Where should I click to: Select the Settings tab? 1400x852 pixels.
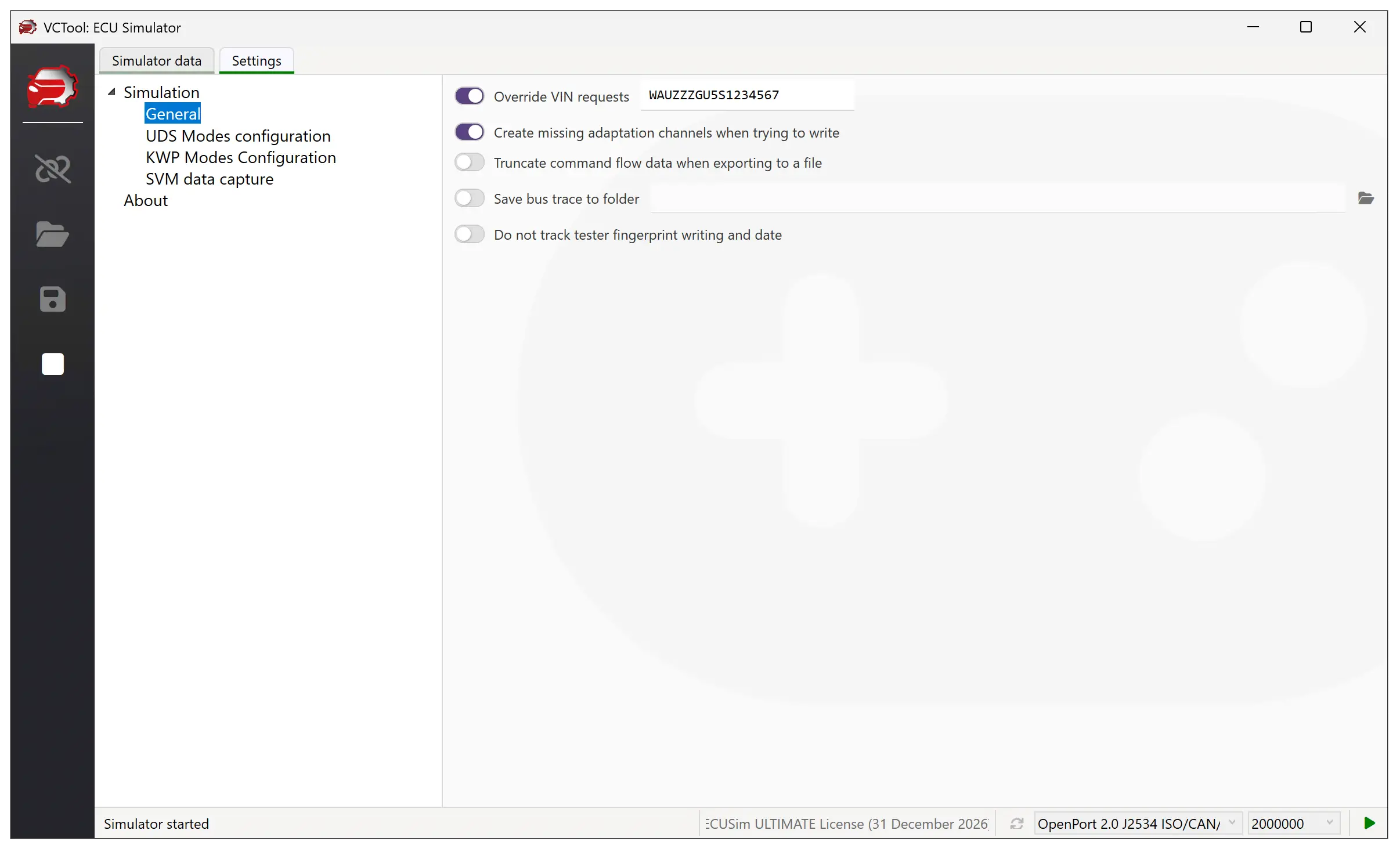tap(256, 61)
